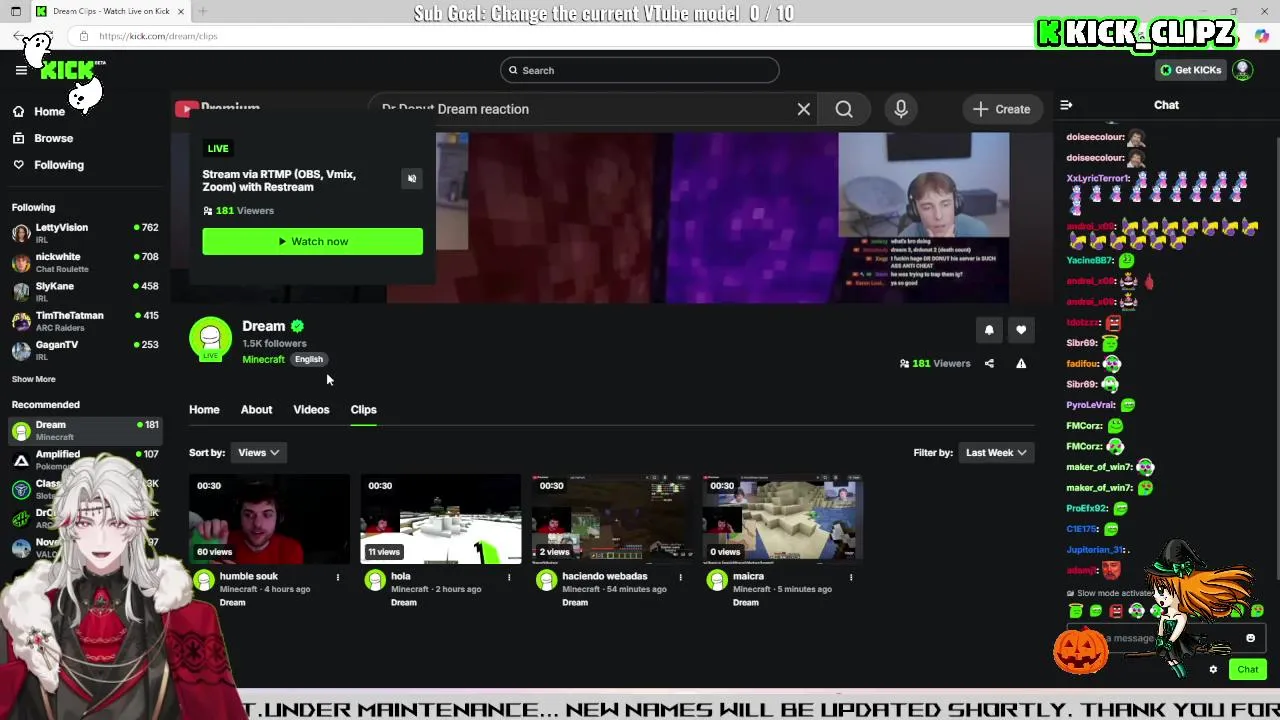Switch to the Home channel tab
This screenshot has height=720, width=1280.
204,410
